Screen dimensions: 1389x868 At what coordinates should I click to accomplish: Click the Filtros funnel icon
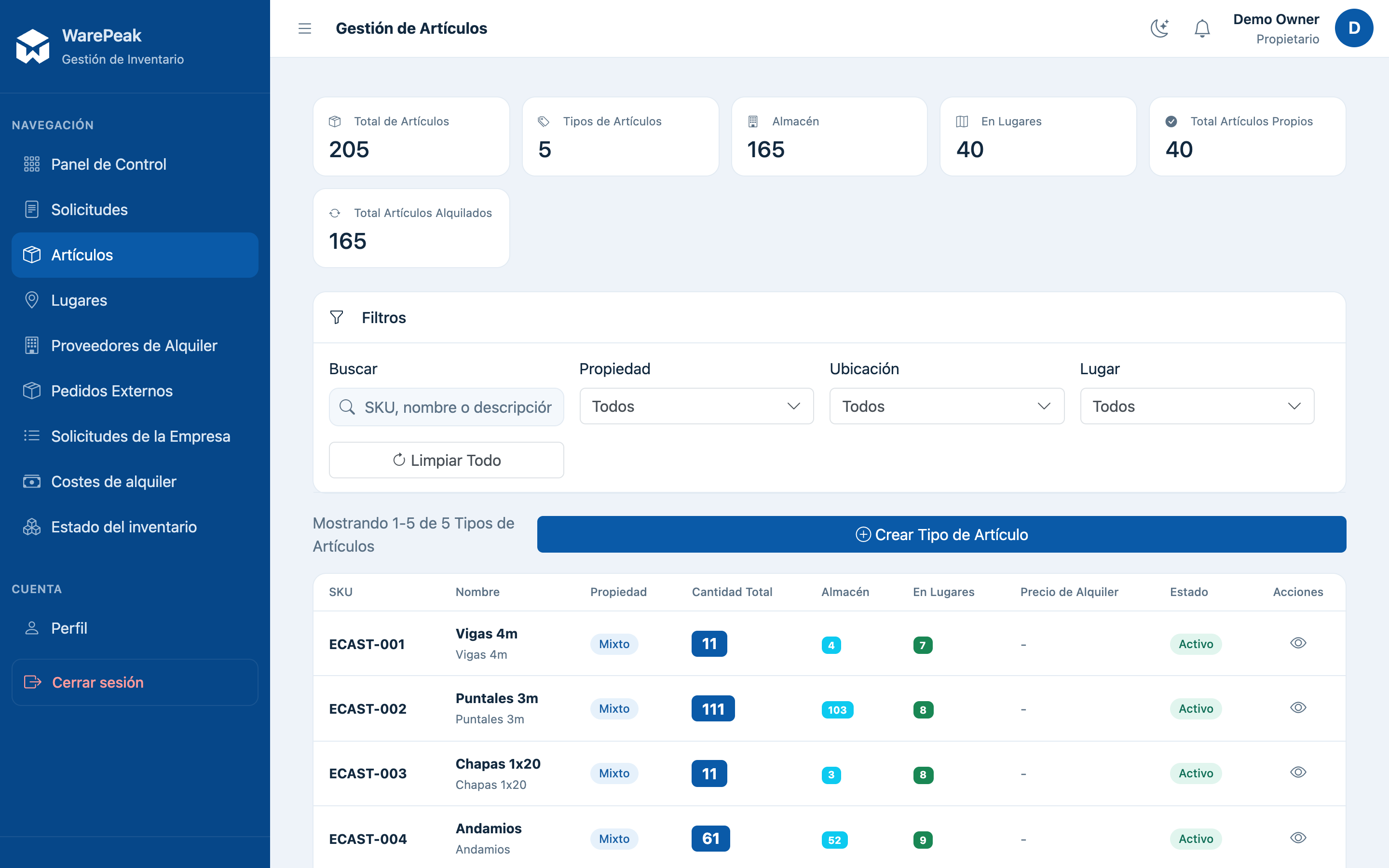[337, 317]
